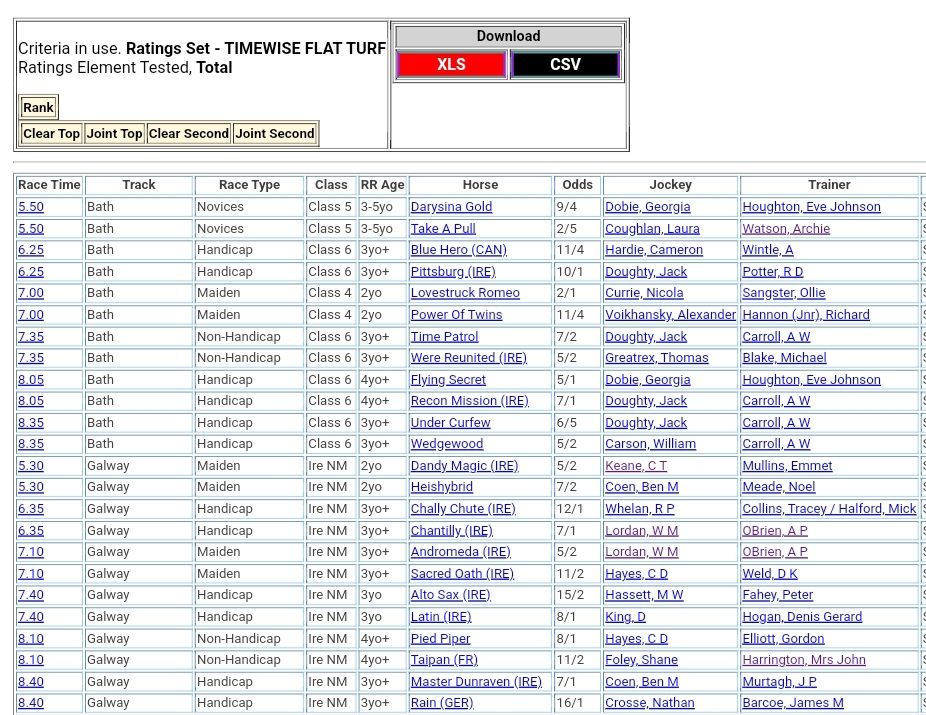The height and width of the screenshot is (715, 926).
Task: Select the Joint Top filter
Action: pyautogui.click(x=114, y=134)
